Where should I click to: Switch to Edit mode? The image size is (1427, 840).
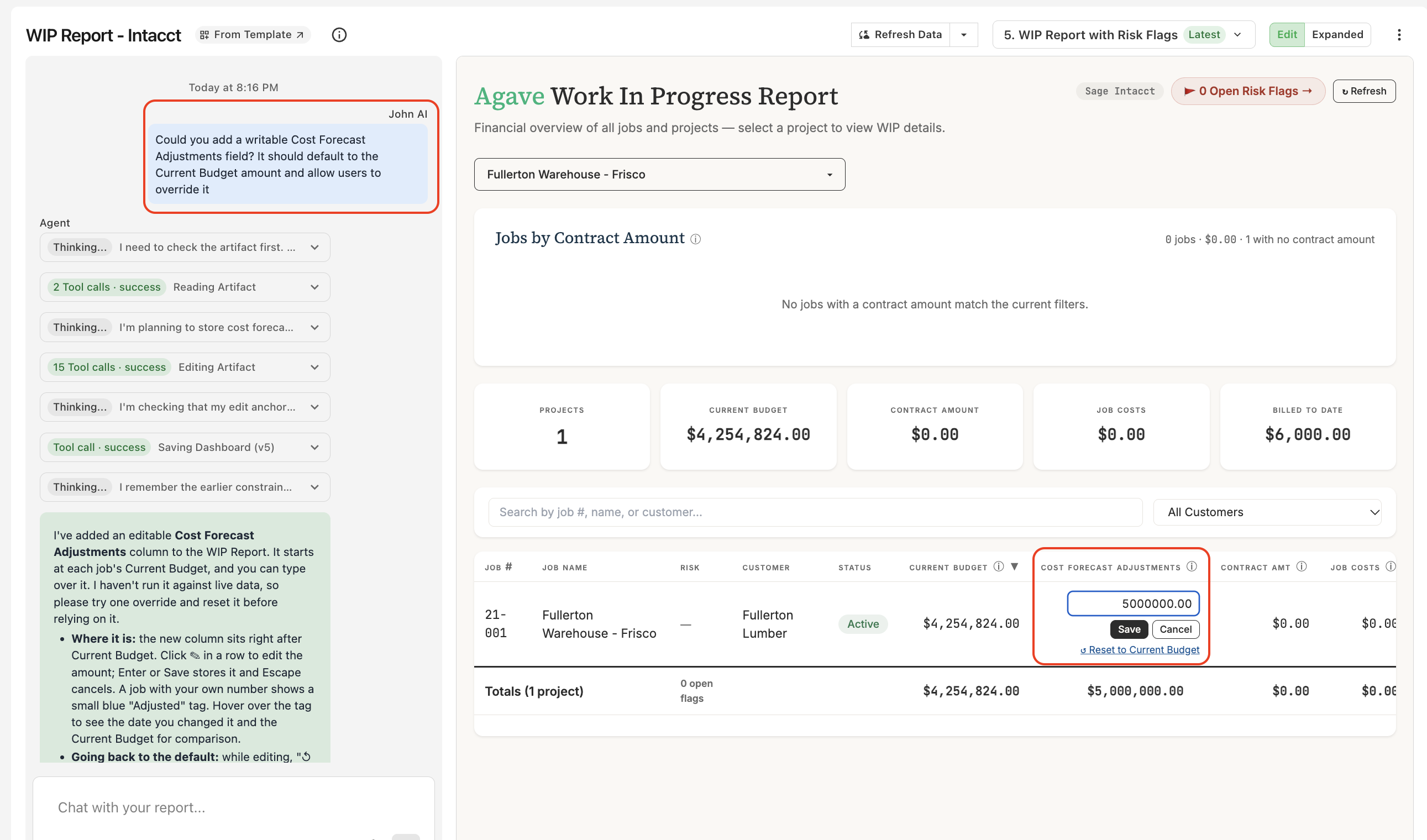pos(1287,34)
